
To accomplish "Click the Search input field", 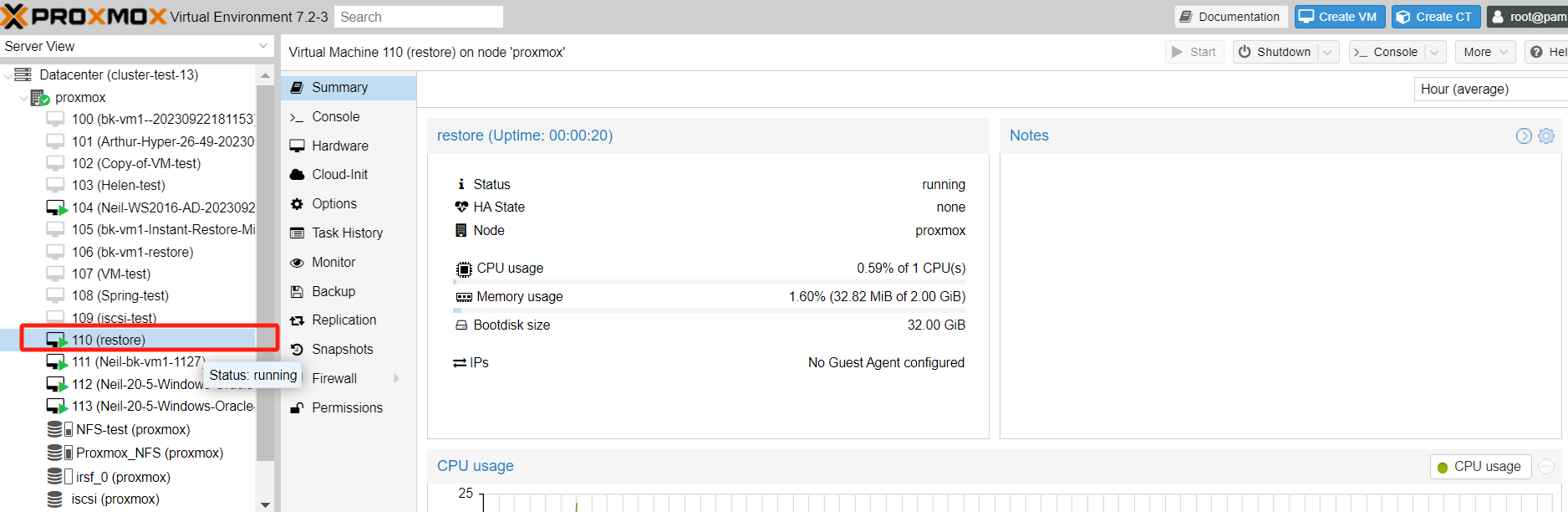I will (419, 17).
